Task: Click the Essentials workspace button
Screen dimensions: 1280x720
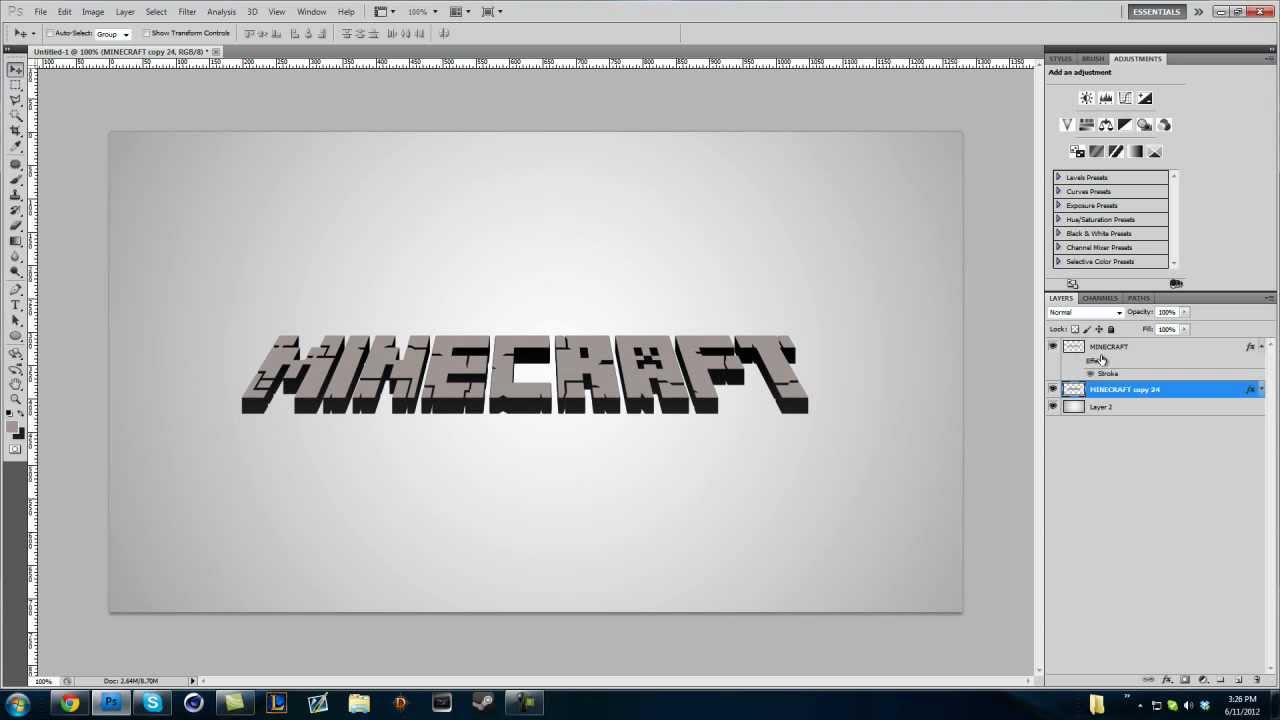Action: (1156, 12)
